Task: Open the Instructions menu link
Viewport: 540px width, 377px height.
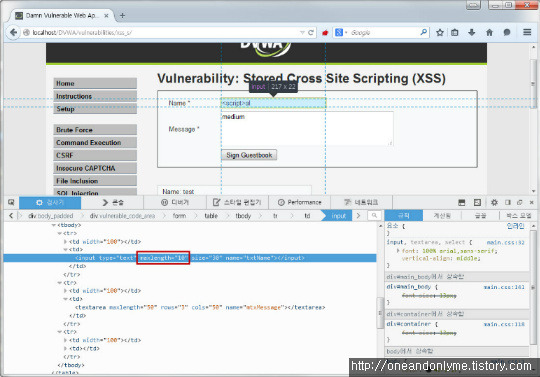Action: pyautogui.click(x=95, y=96)
